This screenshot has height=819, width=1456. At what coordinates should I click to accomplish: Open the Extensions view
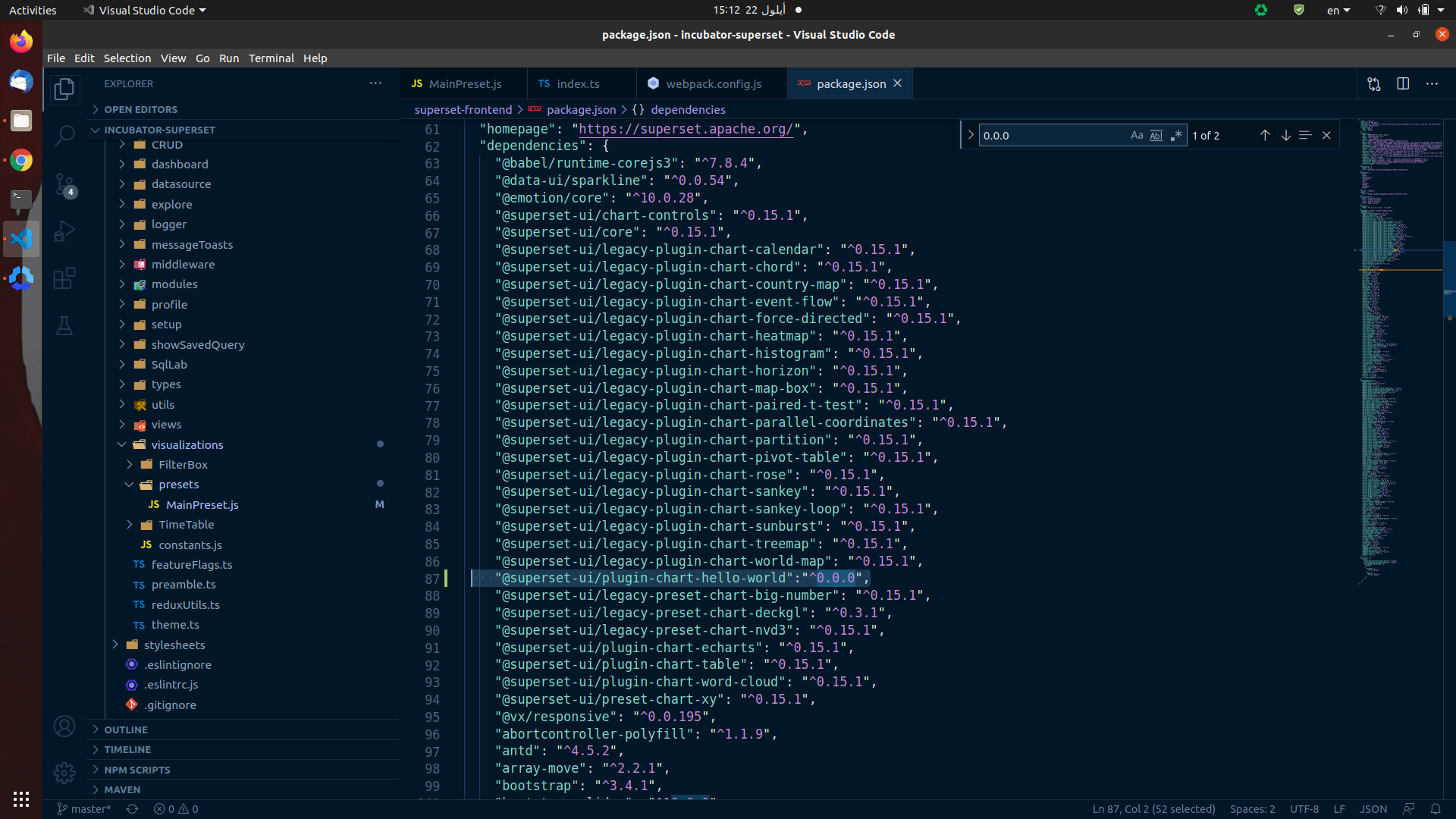point(64,278)
